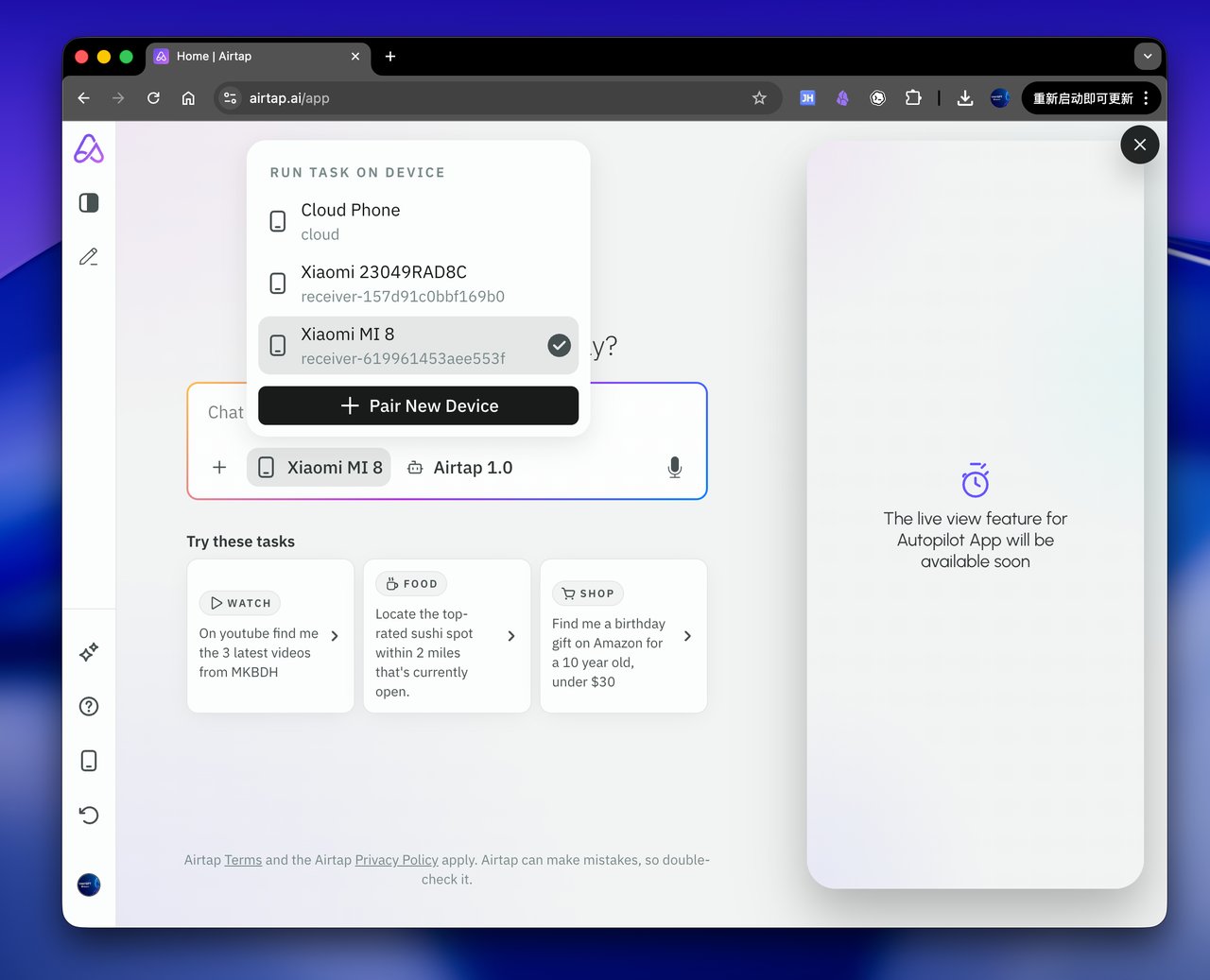Select the Cloud Phone device

(x=418, y=221)
